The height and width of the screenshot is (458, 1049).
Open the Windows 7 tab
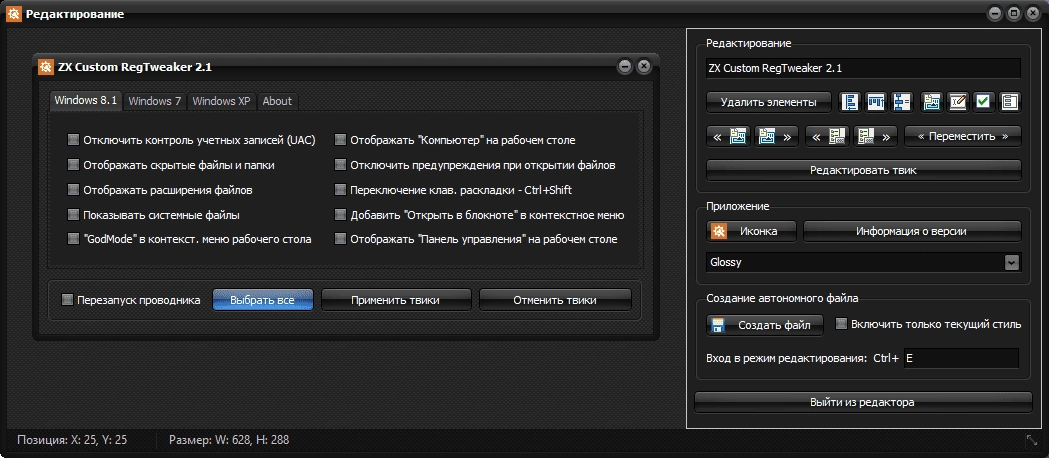point(155,102)
